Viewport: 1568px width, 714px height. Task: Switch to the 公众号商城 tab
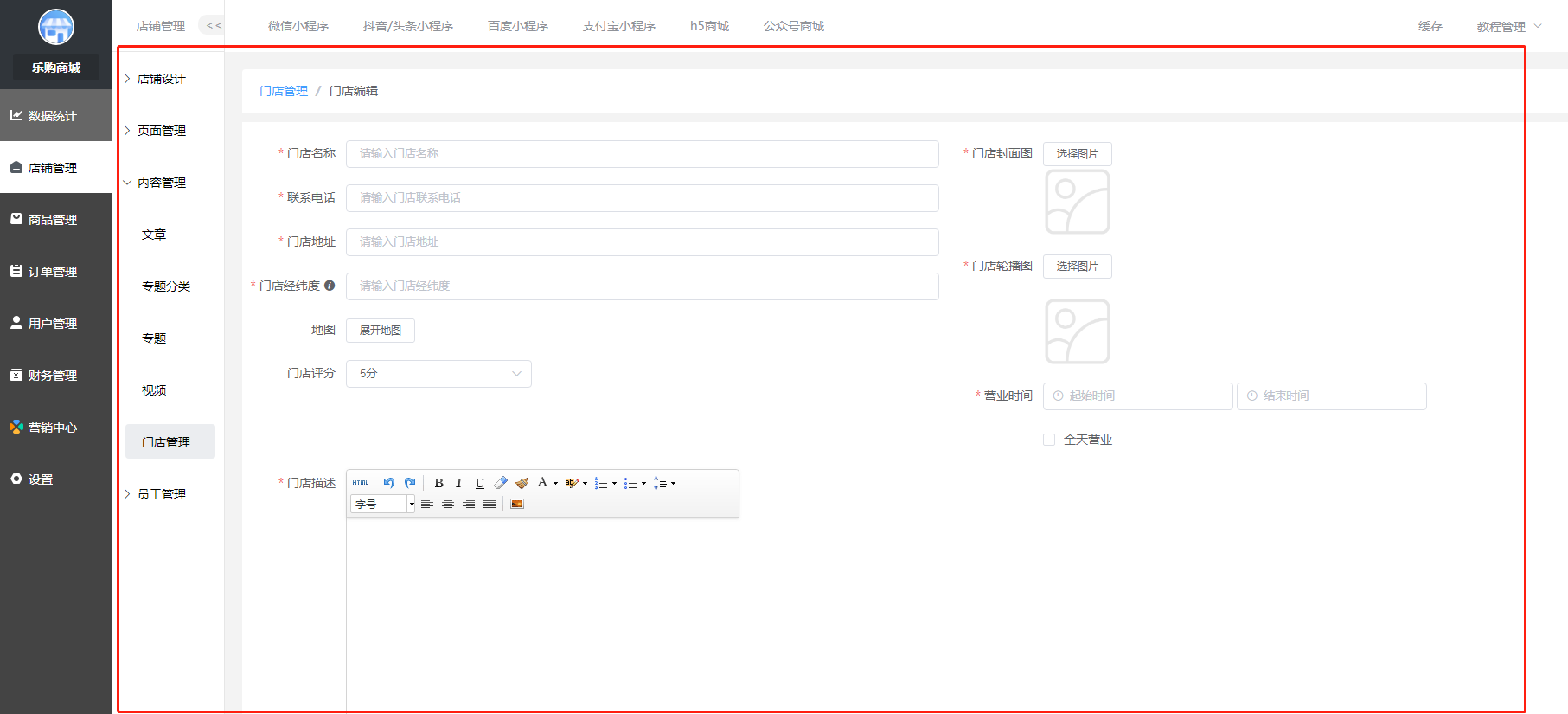point(794,27)
